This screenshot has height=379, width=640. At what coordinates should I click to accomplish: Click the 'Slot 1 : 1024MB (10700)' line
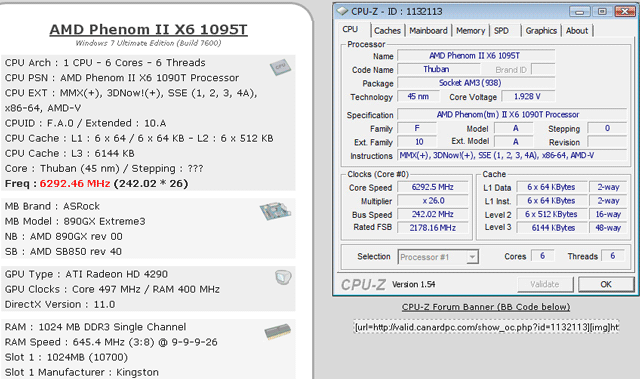(66, 357)
